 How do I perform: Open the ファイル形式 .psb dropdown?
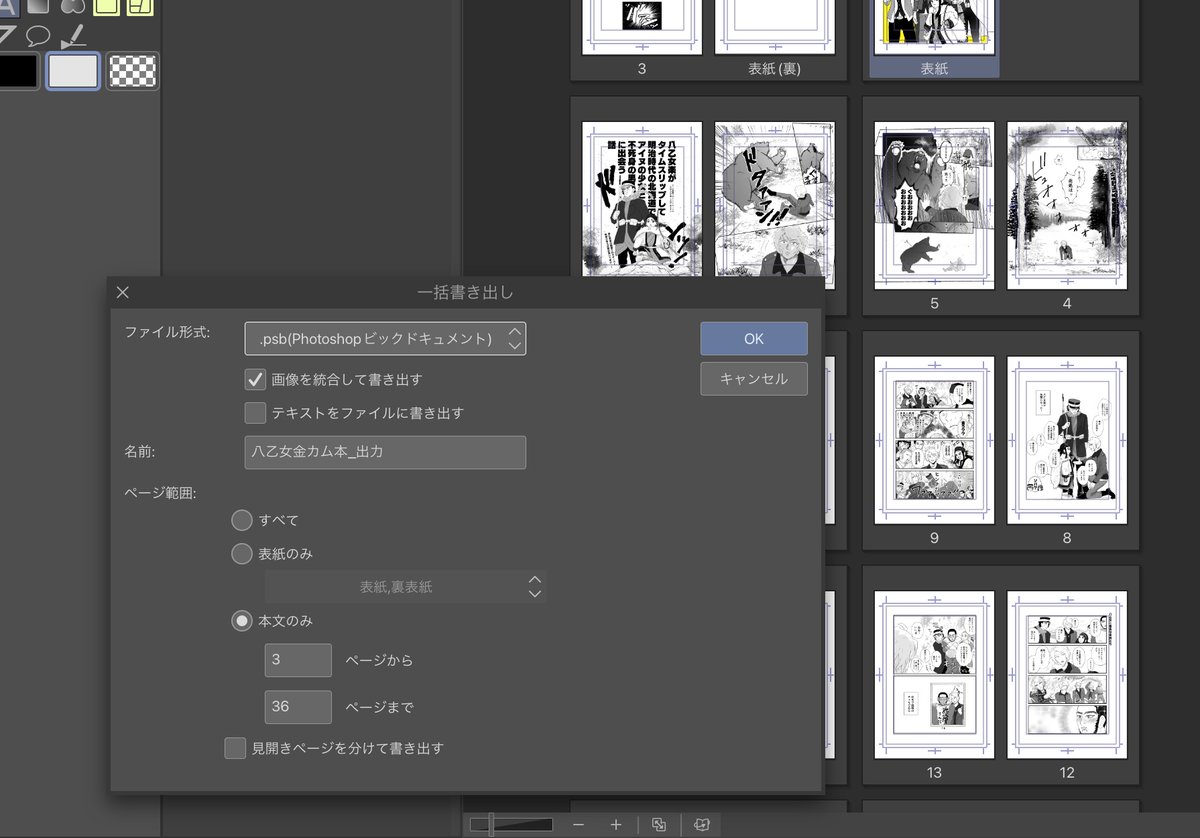click(385, 339)
